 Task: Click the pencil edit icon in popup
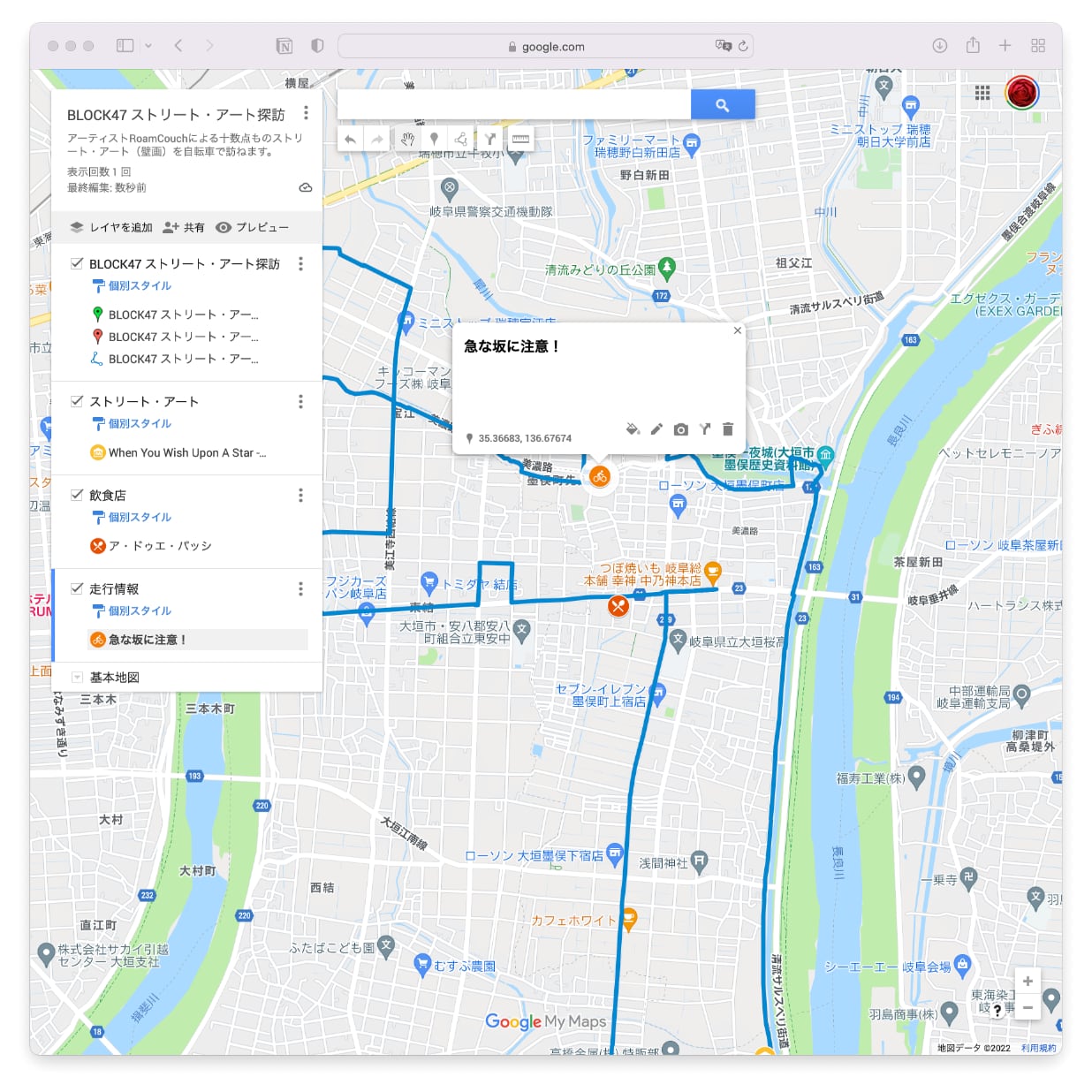tap(656, 429)
